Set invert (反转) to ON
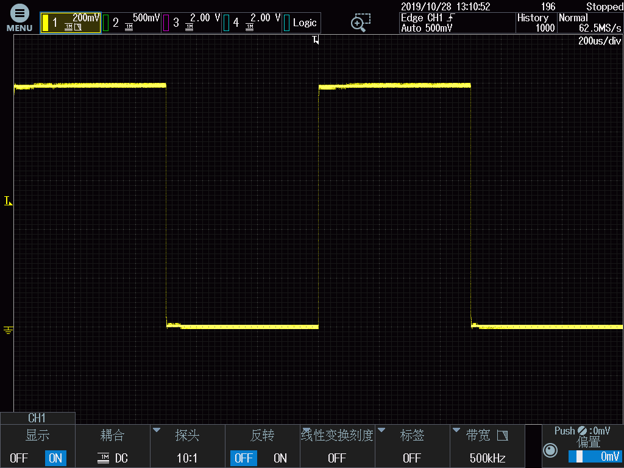The height and width of the screenshot is (468, 624). (280, 458)
